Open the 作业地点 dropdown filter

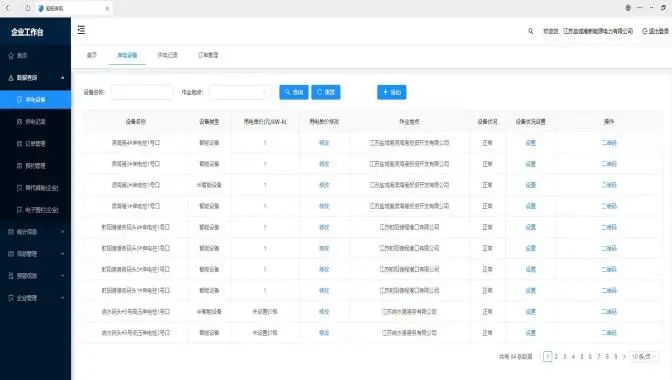tap(240, 92)
